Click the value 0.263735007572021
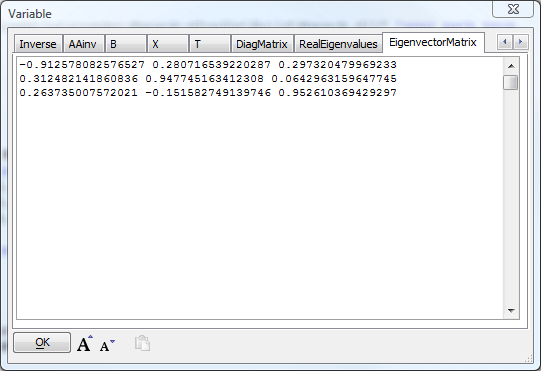The image size is (541, 371). (x=79, y=92)
